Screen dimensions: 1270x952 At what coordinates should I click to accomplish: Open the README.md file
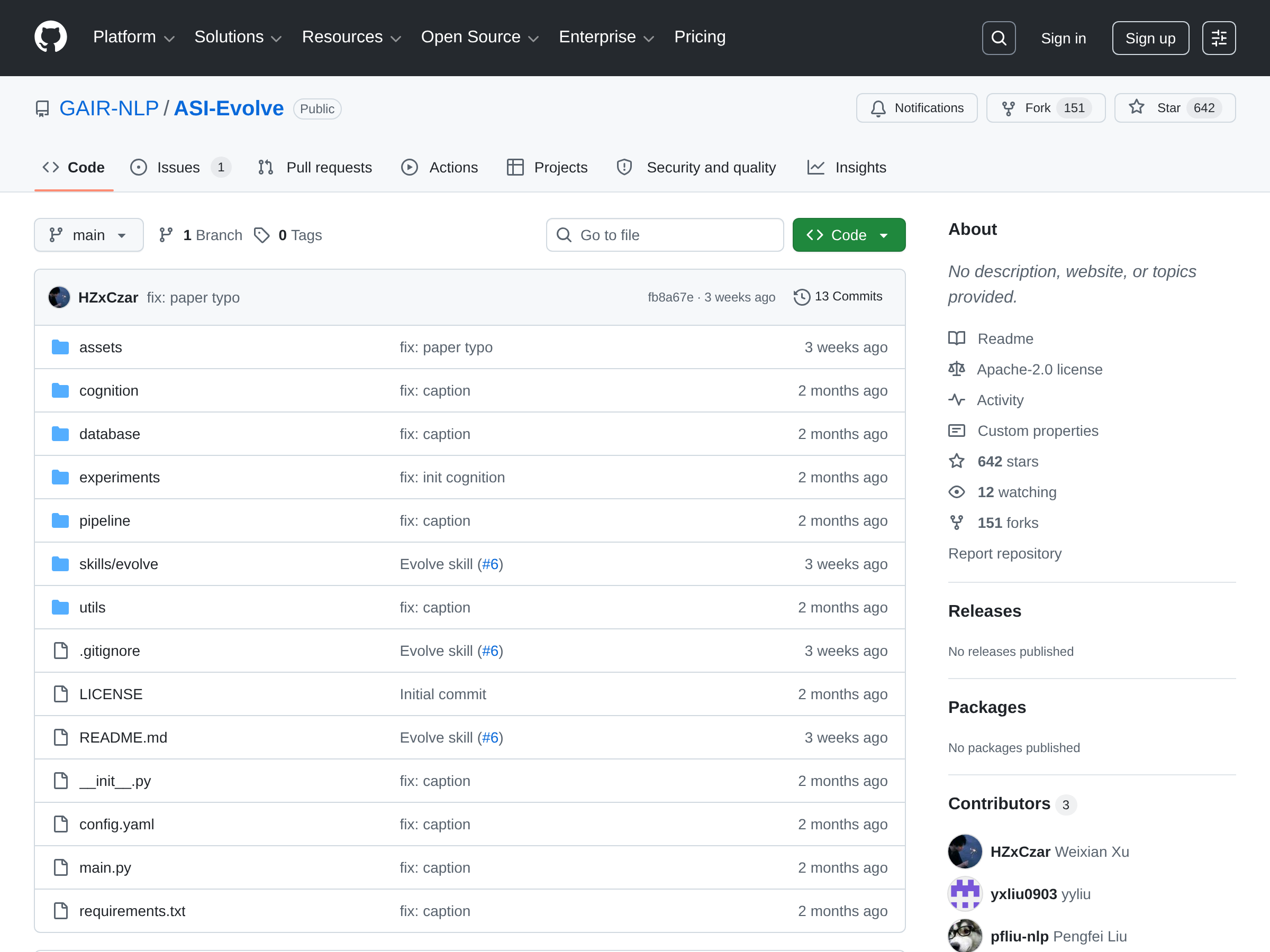[x=123, y=737]
